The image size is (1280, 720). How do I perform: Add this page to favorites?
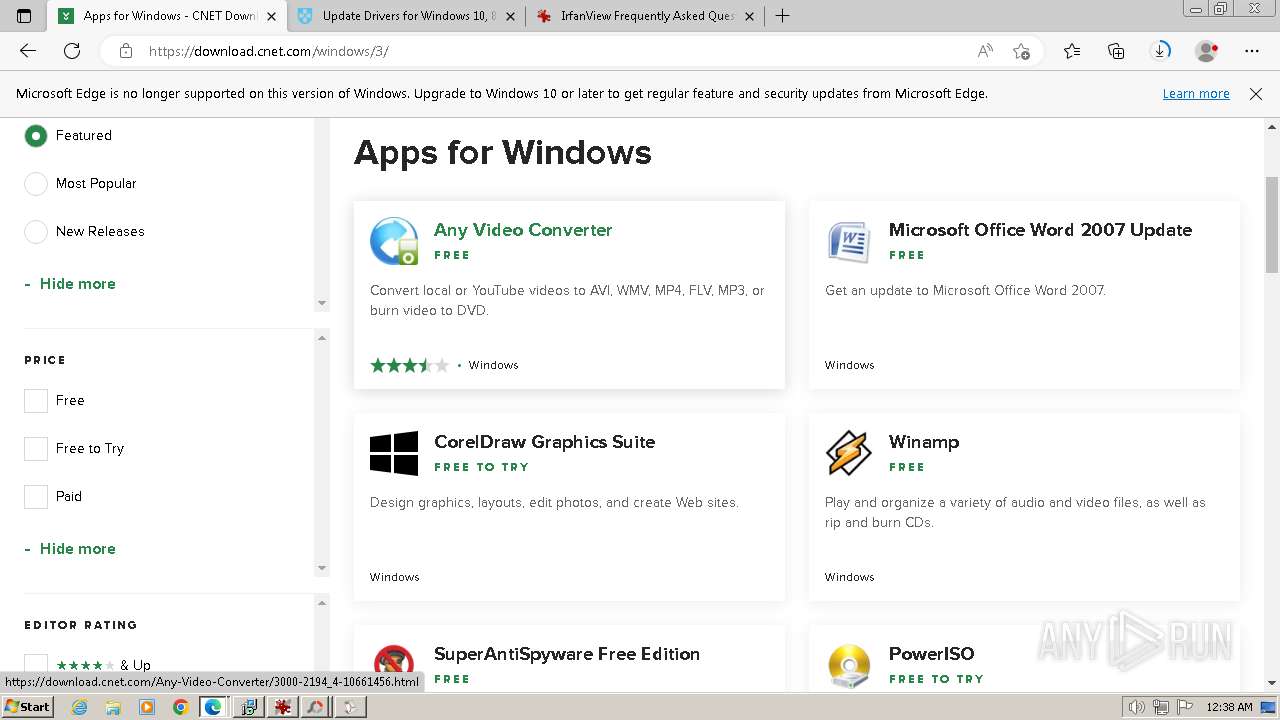tap(1021, 51)
